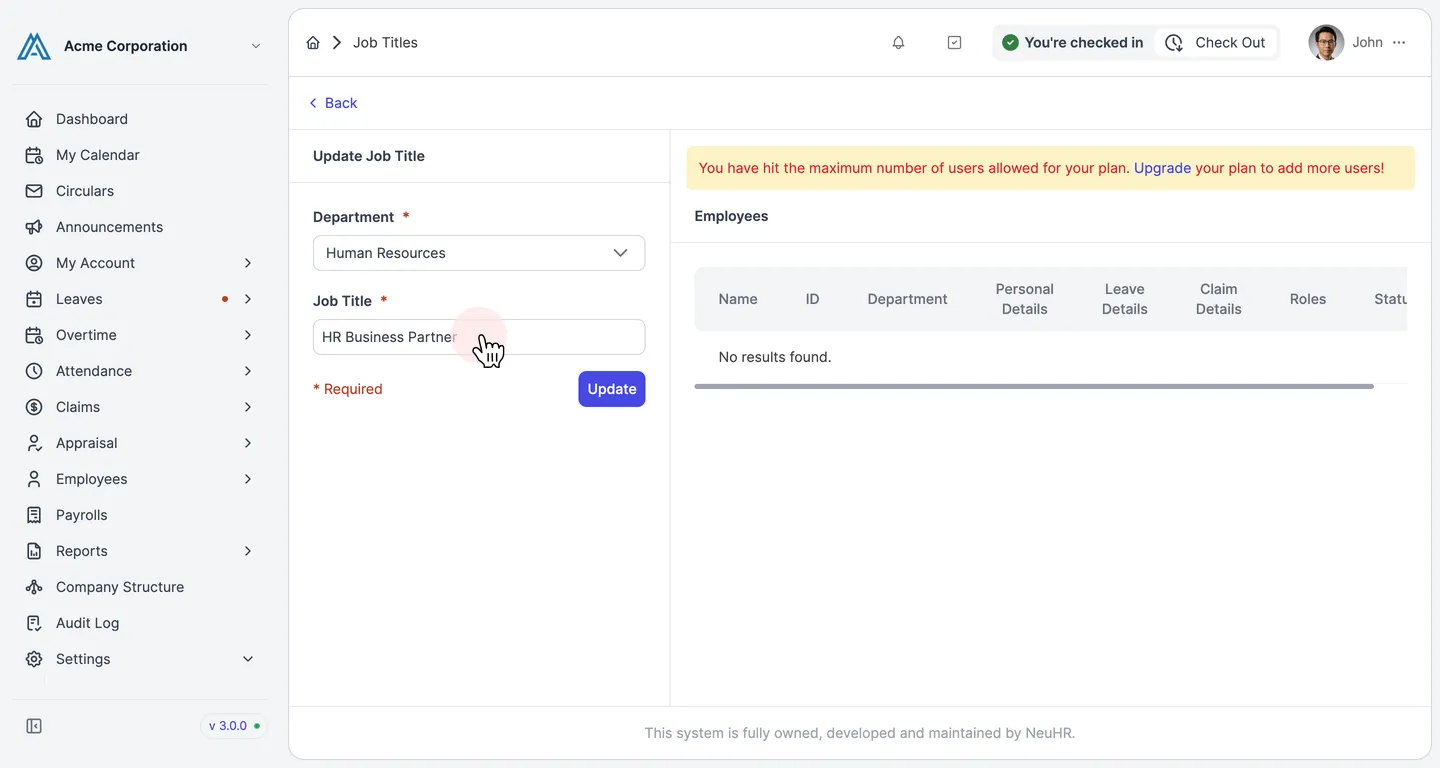Screen dimensions: 1440x768
Task: Click the ID column header
Action: click(812, 299)
